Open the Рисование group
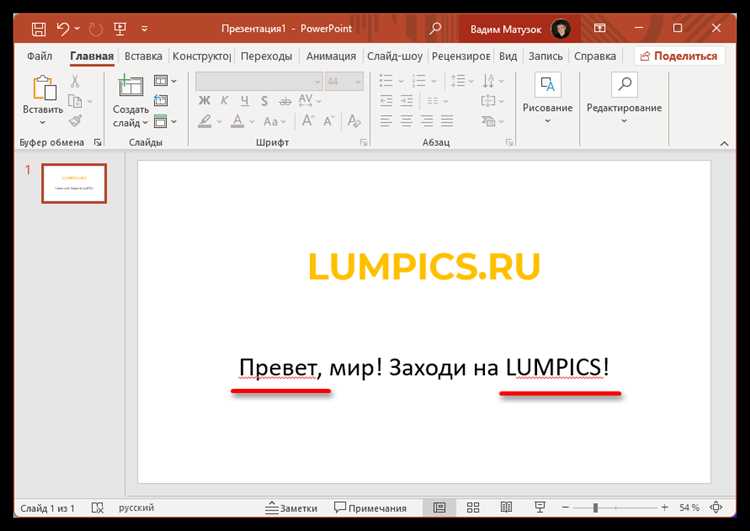This screenshot has height=531, width=750. 548,100
